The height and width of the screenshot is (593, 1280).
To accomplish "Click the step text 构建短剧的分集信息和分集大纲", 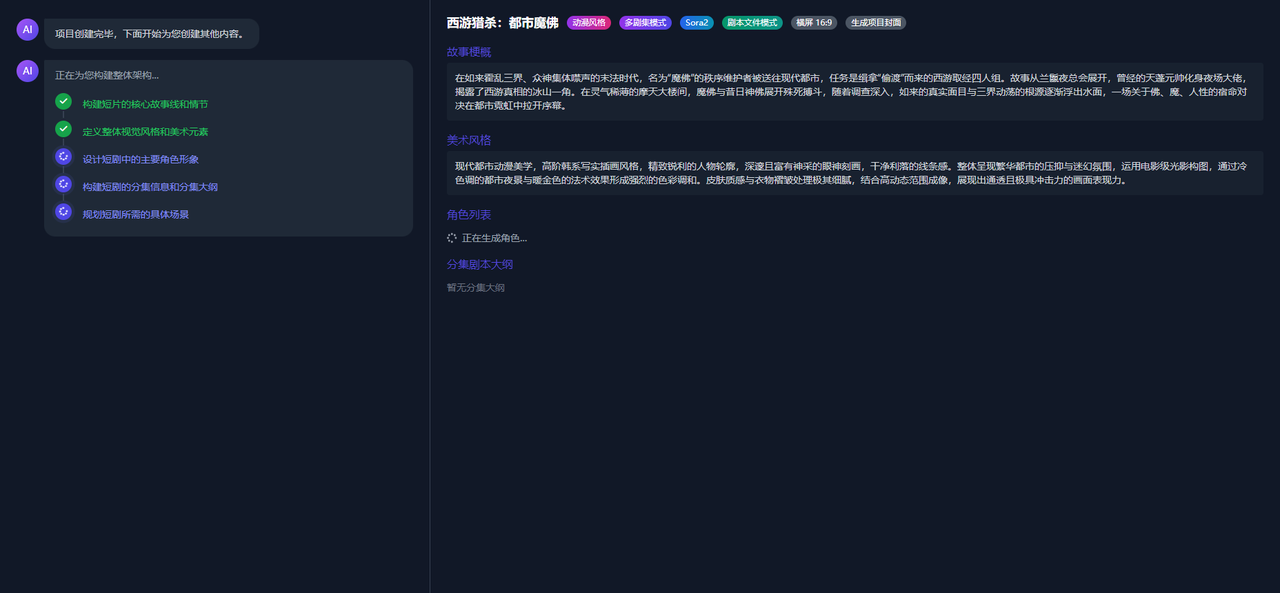I will [150, 187].
